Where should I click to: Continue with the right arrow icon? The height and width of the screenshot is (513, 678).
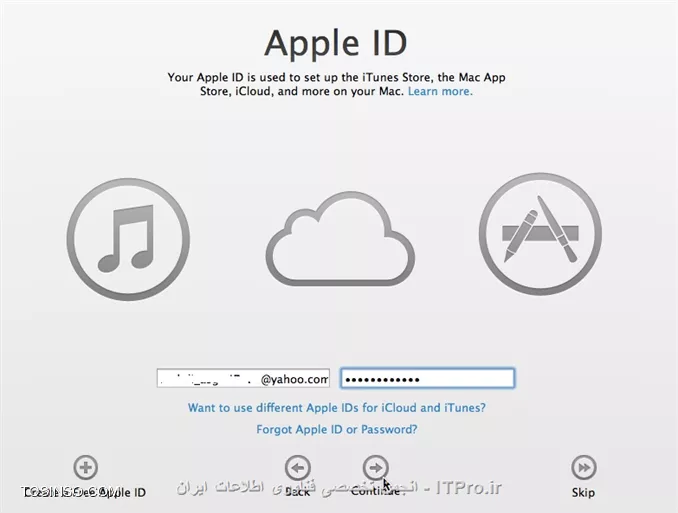point(375,468)
